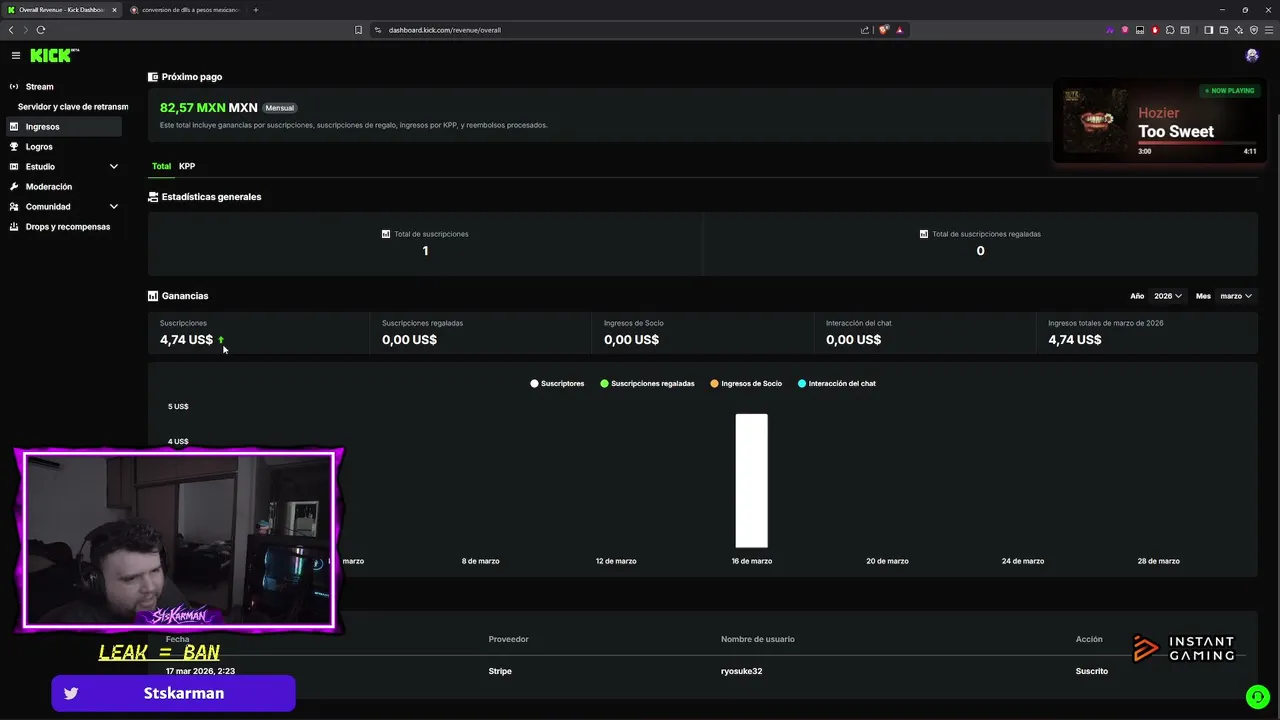Switch to the KPP tab
The image size is (1280, 720).
187,166
